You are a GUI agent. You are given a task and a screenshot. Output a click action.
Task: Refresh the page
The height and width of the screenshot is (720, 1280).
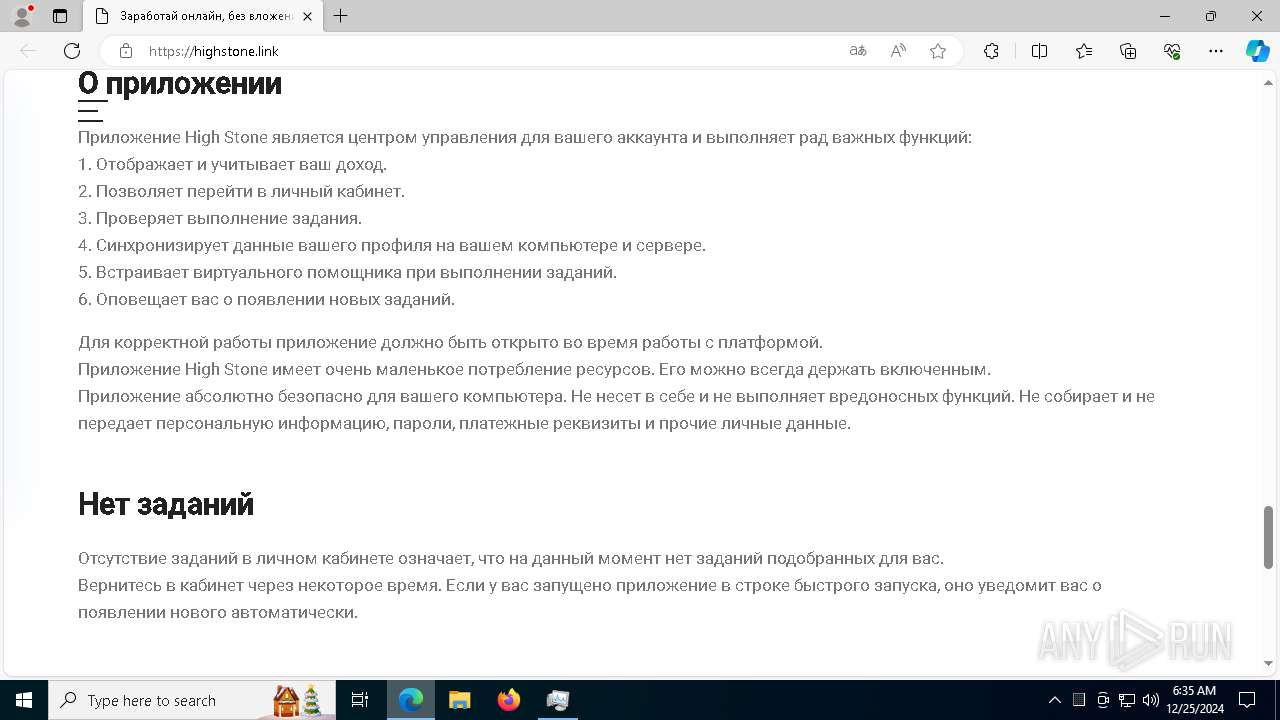(72, 51)
